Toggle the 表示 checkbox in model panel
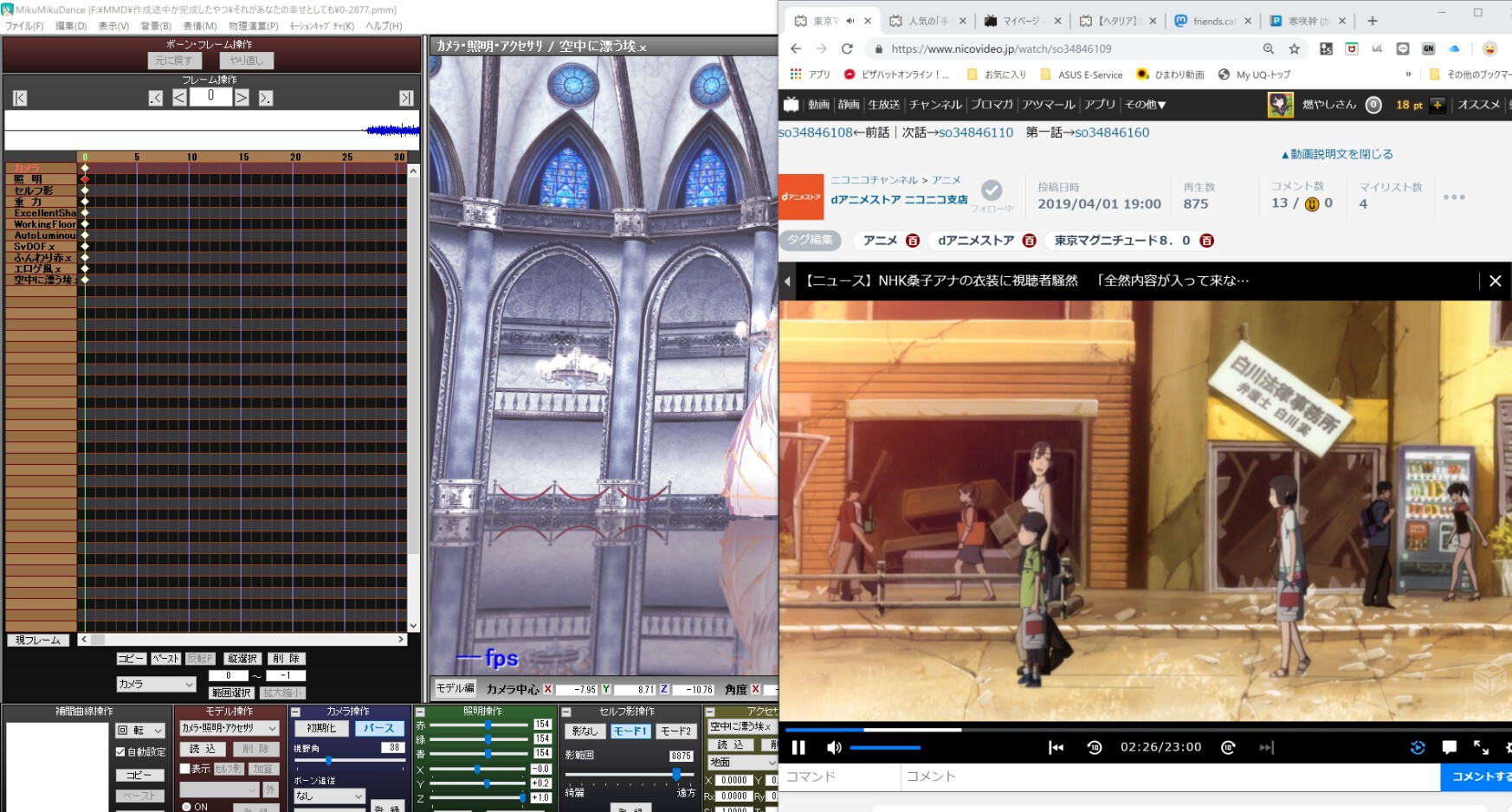 [184, 769]
